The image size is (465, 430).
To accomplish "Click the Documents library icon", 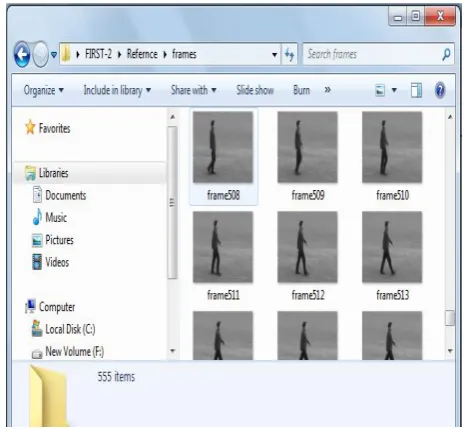I will 37,195.
